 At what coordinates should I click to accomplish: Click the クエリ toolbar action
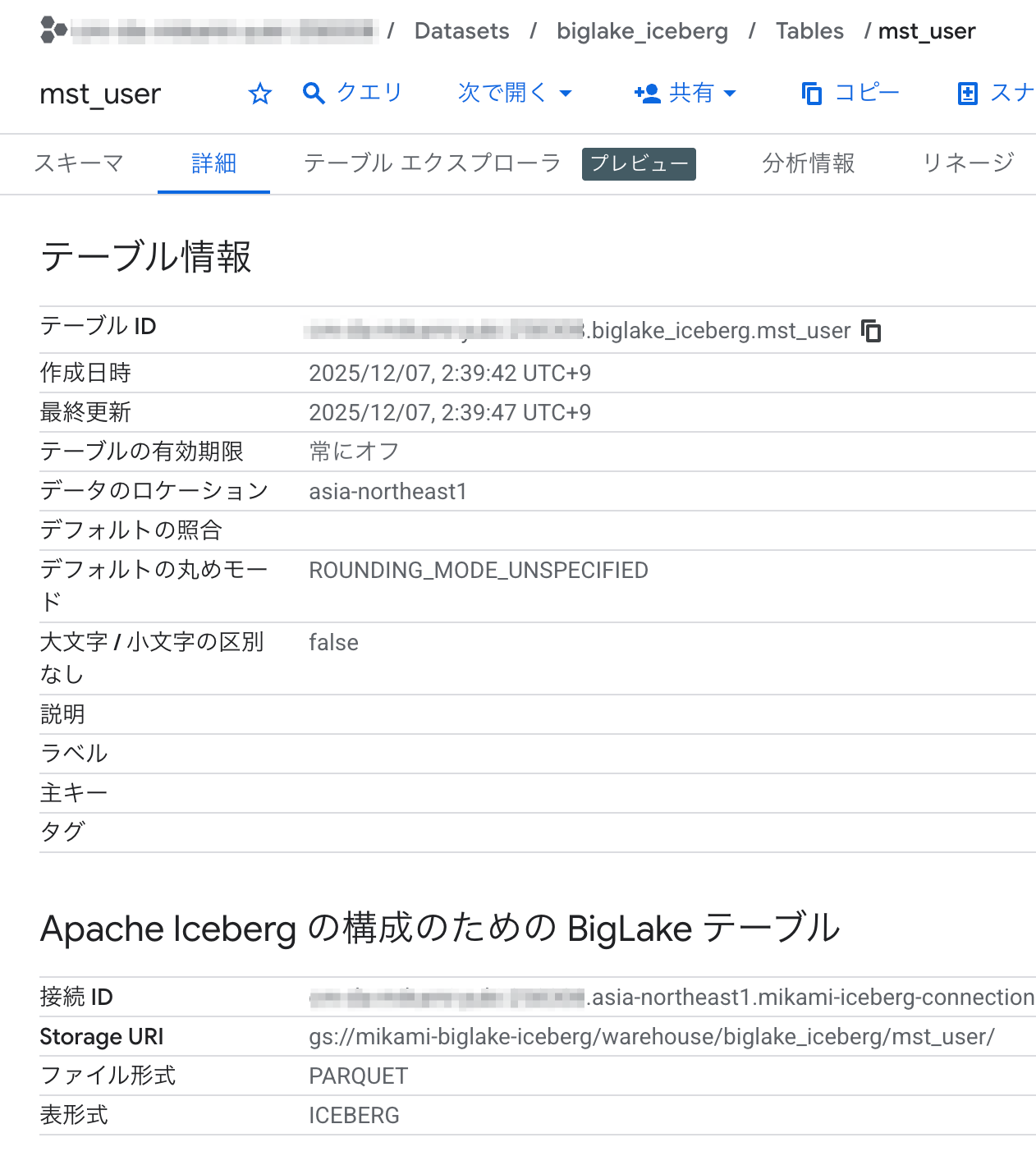tap(368, 93)
